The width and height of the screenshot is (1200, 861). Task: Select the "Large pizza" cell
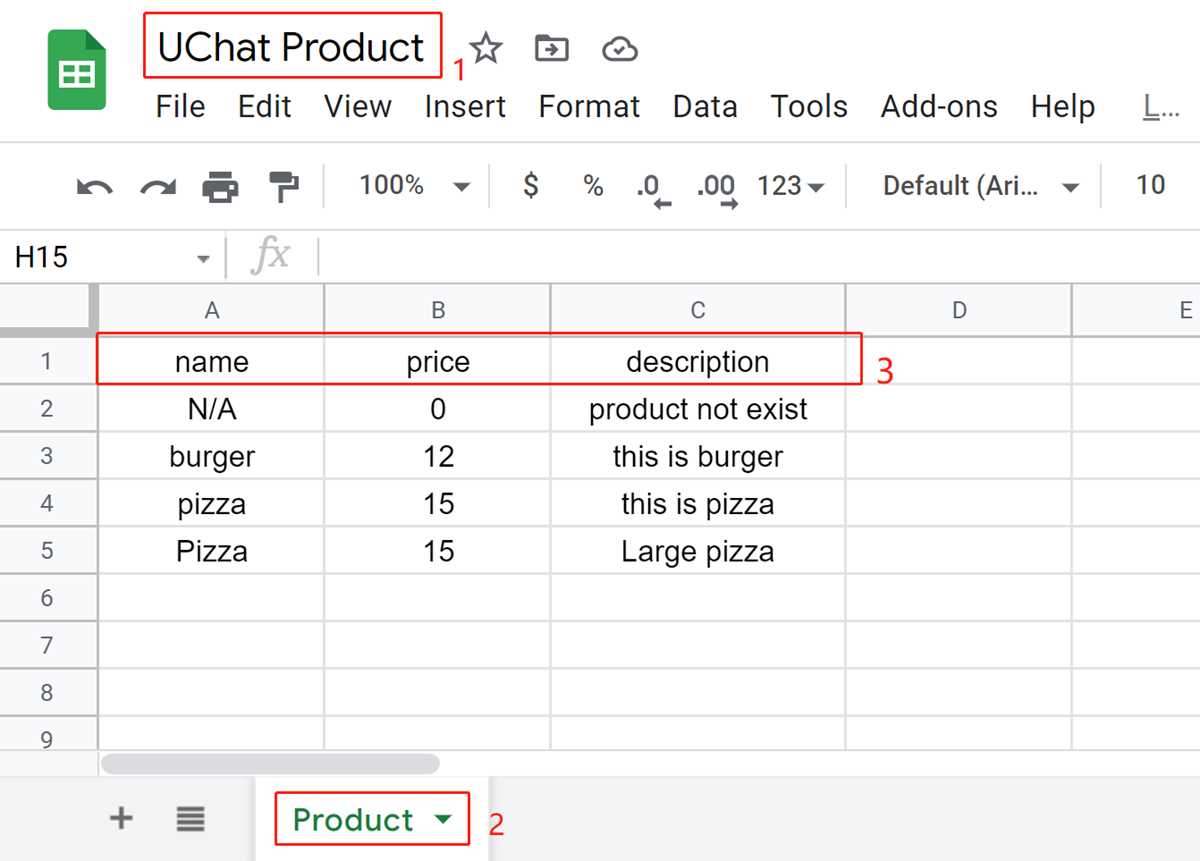coord(698,550)
